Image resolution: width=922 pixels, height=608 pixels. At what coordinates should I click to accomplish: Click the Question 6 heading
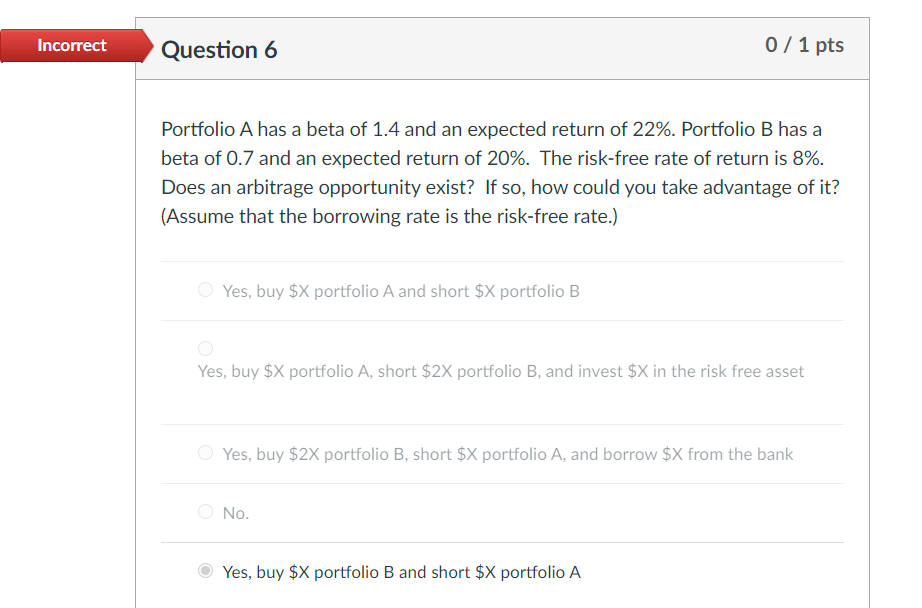220,49
